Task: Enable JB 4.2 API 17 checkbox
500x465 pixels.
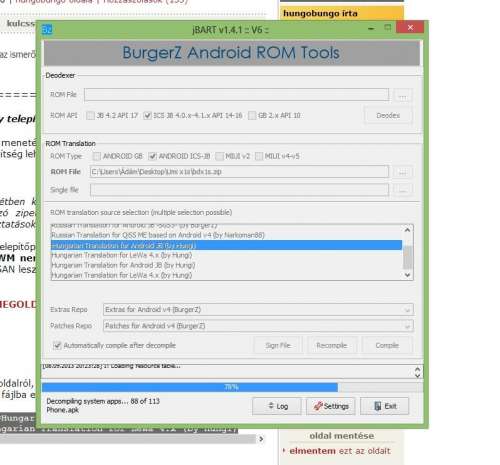Action: 90,115
